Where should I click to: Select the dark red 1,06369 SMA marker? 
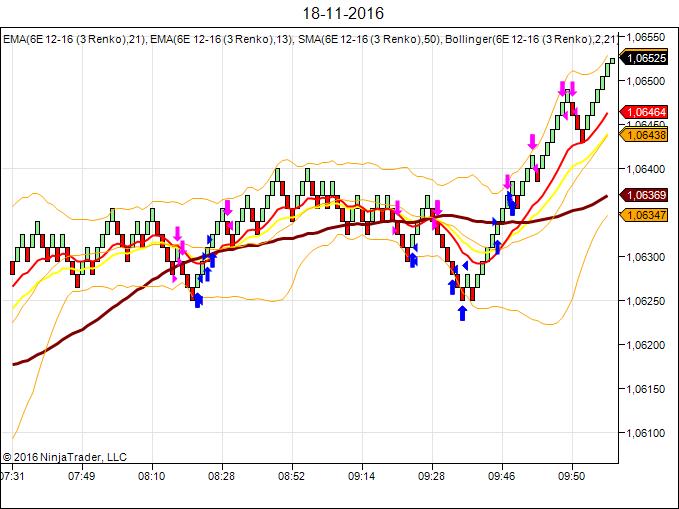click(x=645, y=195)
